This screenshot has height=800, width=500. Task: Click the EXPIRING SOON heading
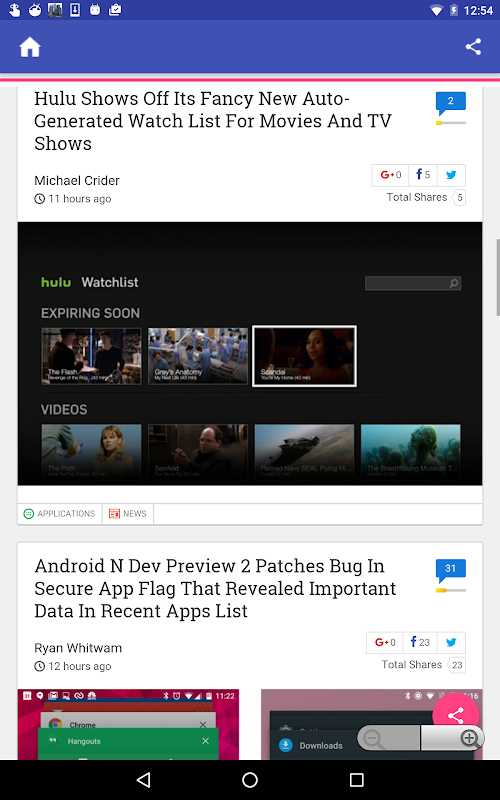(90, 313)
